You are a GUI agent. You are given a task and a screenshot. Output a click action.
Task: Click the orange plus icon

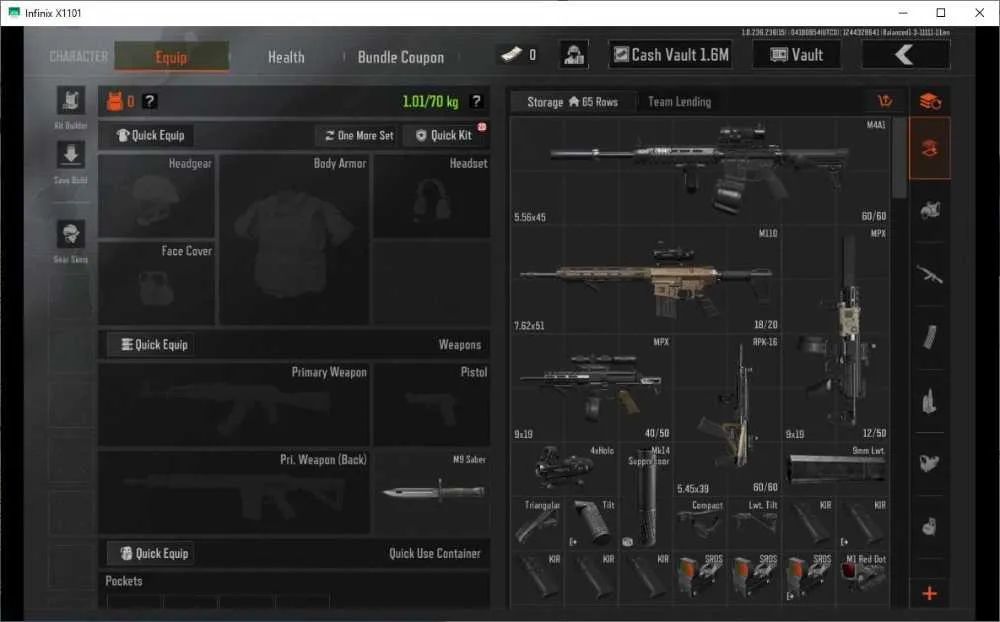[929, 593]
